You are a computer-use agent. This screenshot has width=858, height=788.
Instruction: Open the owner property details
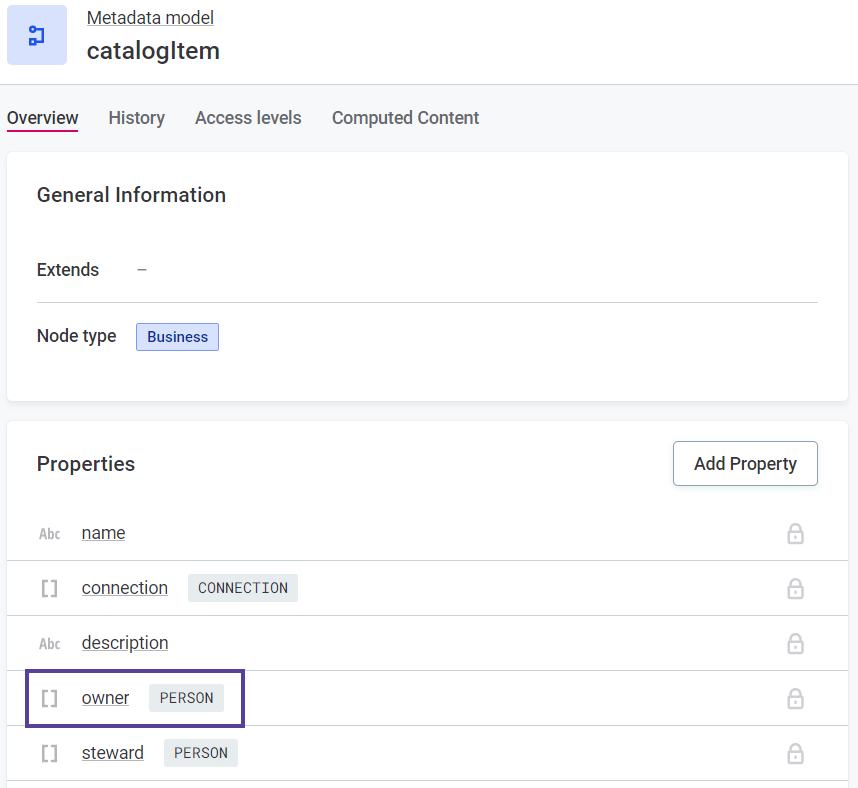105,698
